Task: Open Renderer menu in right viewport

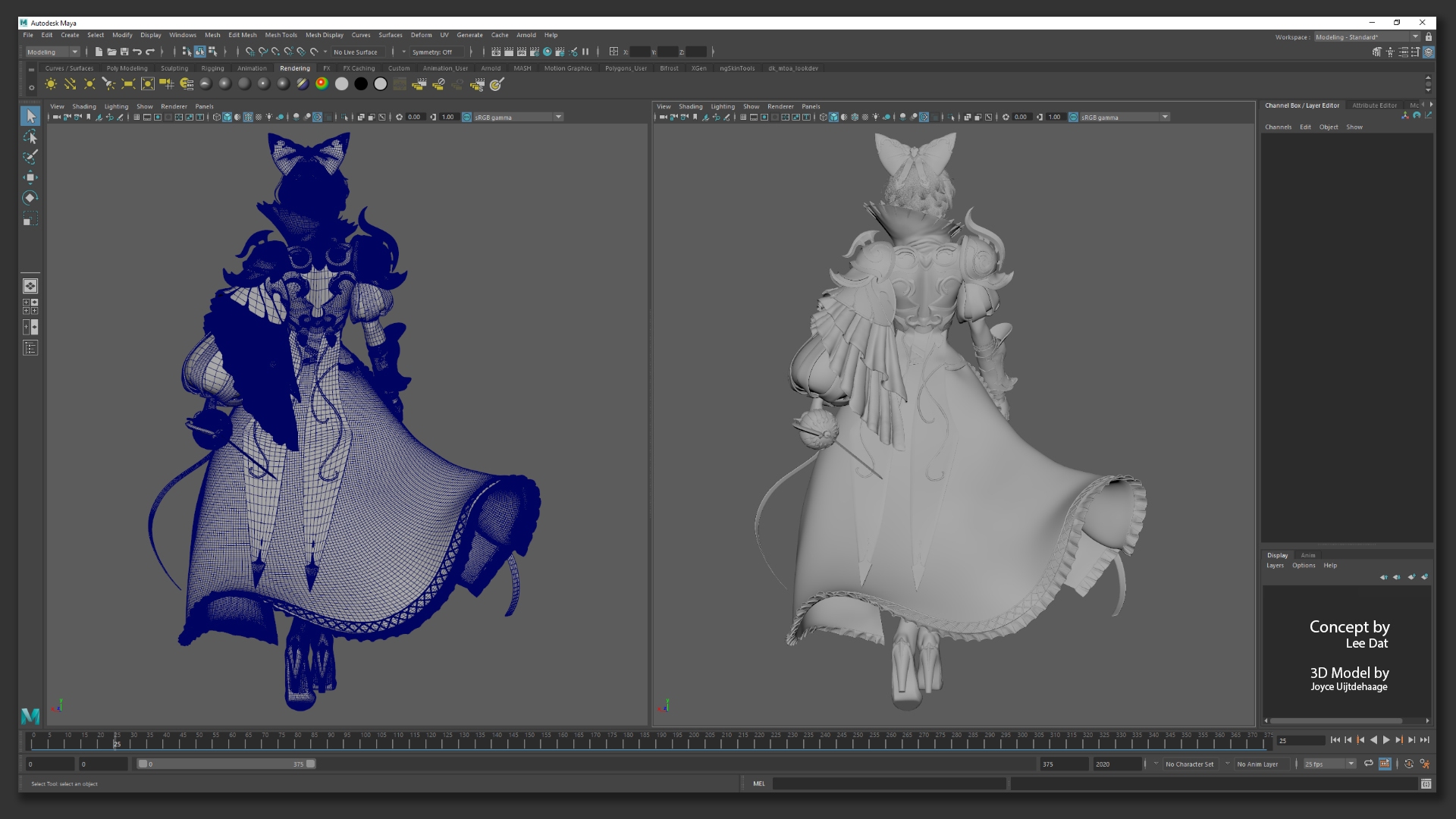Action: (780, 106)
